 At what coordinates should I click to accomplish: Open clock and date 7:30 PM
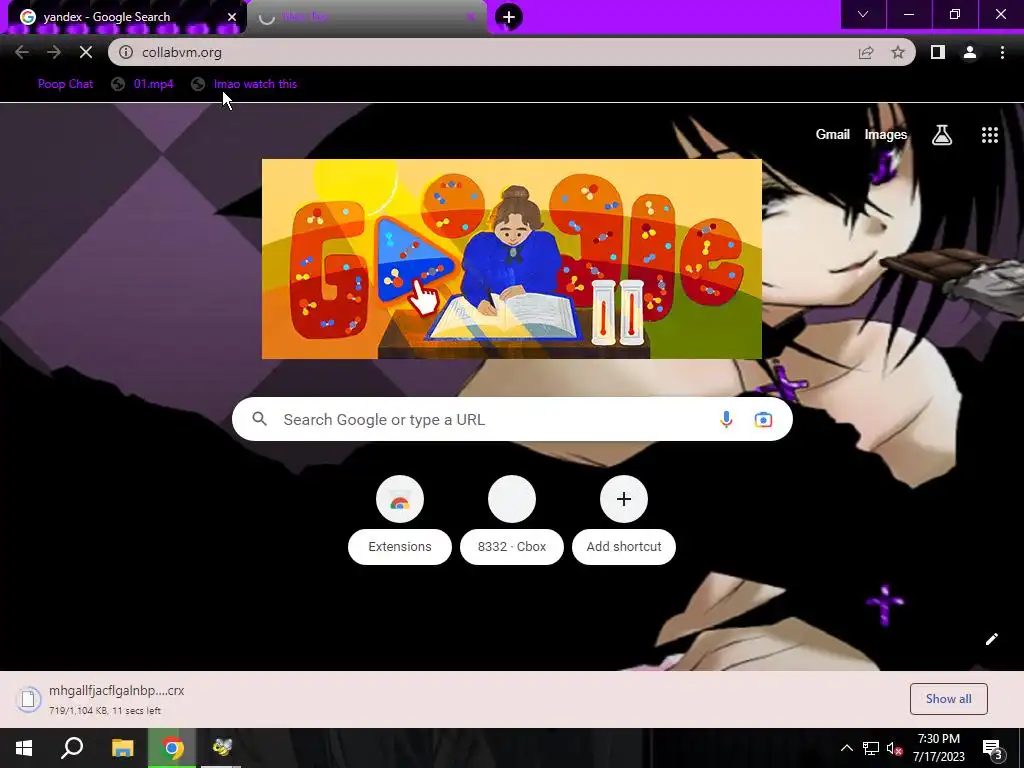[x=938, y=748]
